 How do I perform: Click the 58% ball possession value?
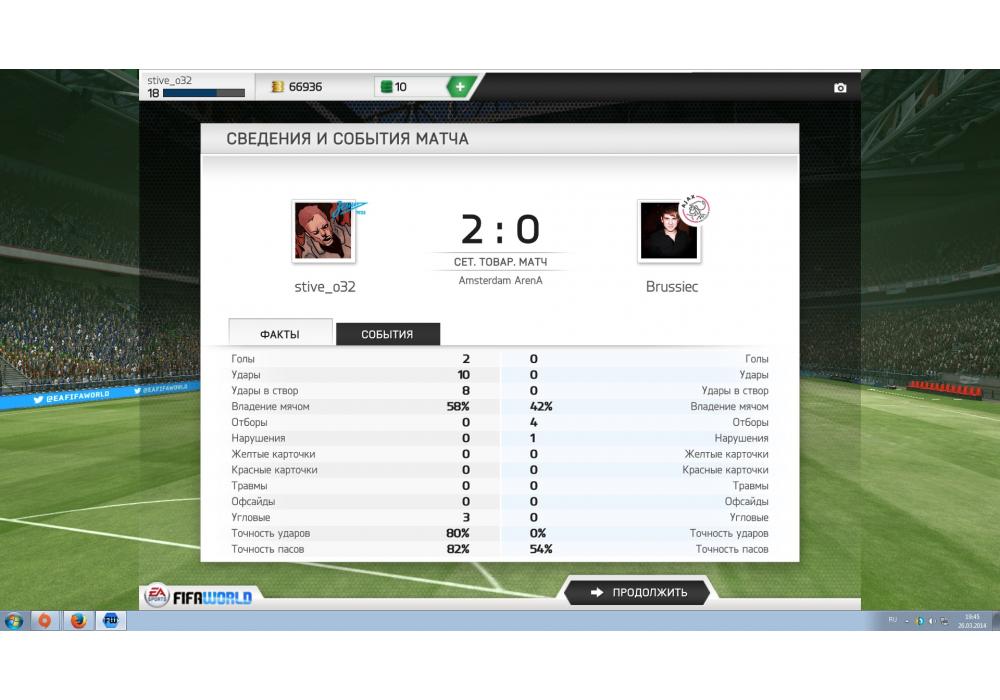(x=458, y=406)
